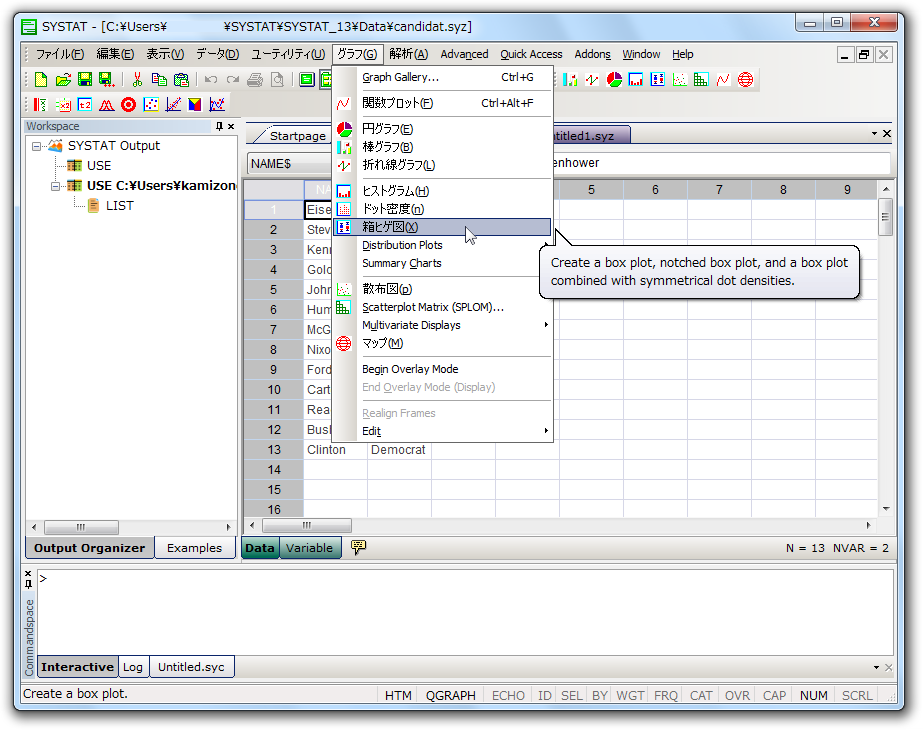Click the Save diskette toolbar icon

click(x=85, y=79)
